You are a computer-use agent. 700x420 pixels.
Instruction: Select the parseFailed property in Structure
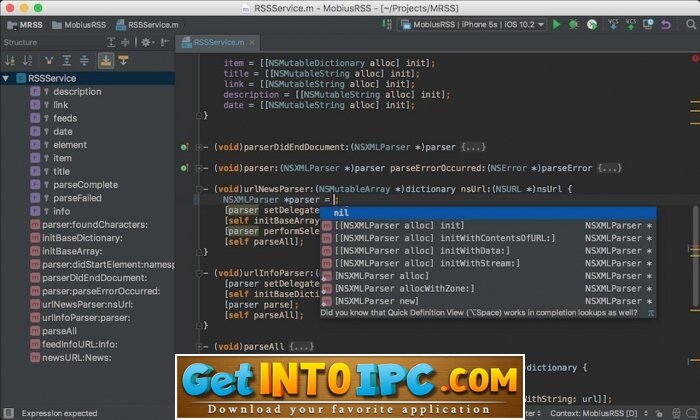click(77, 198)
